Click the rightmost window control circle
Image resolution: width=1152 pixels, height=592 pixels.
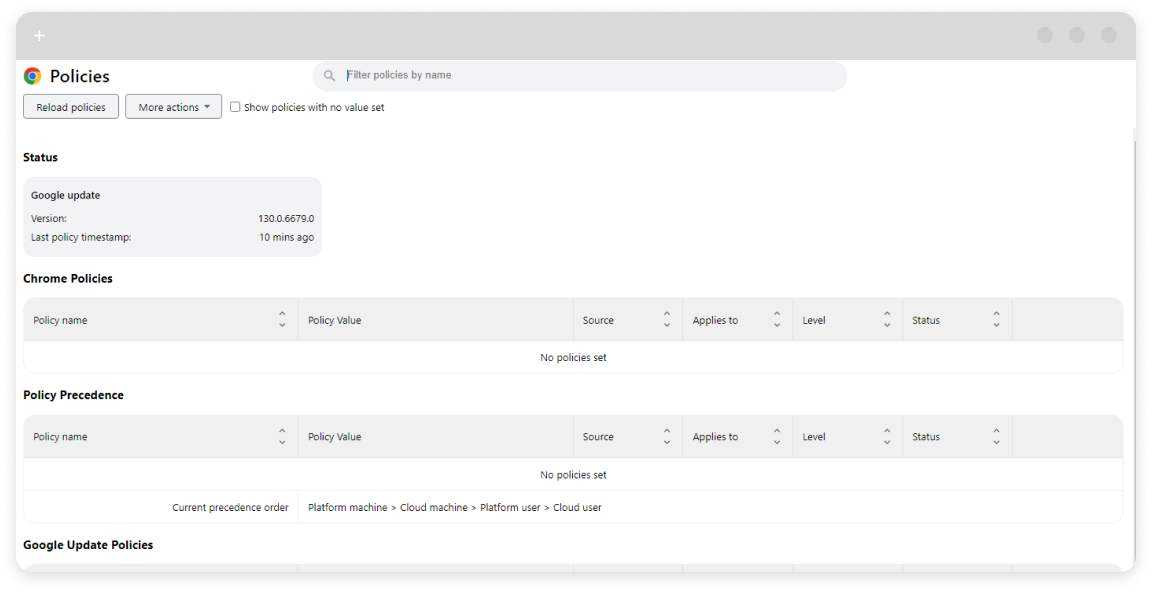pyautogui.click(x=1109, y=35)
